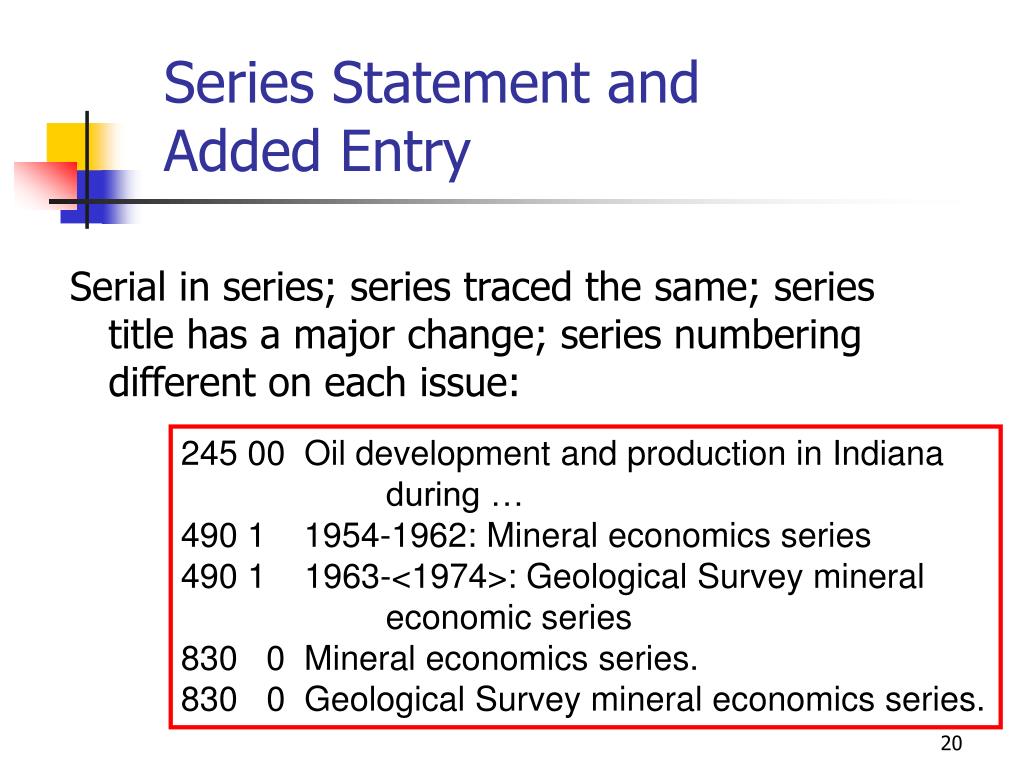Click the '245 00' field tag
1024x768 pixels.
pyautogui.click(x=232, y=454)
